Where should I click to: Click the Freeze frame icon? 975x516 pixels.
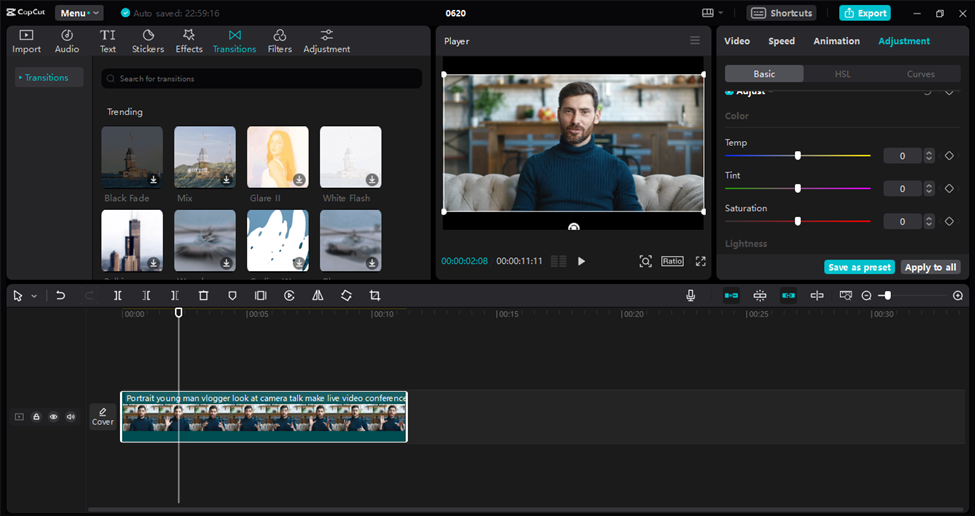tap(261, 296)
